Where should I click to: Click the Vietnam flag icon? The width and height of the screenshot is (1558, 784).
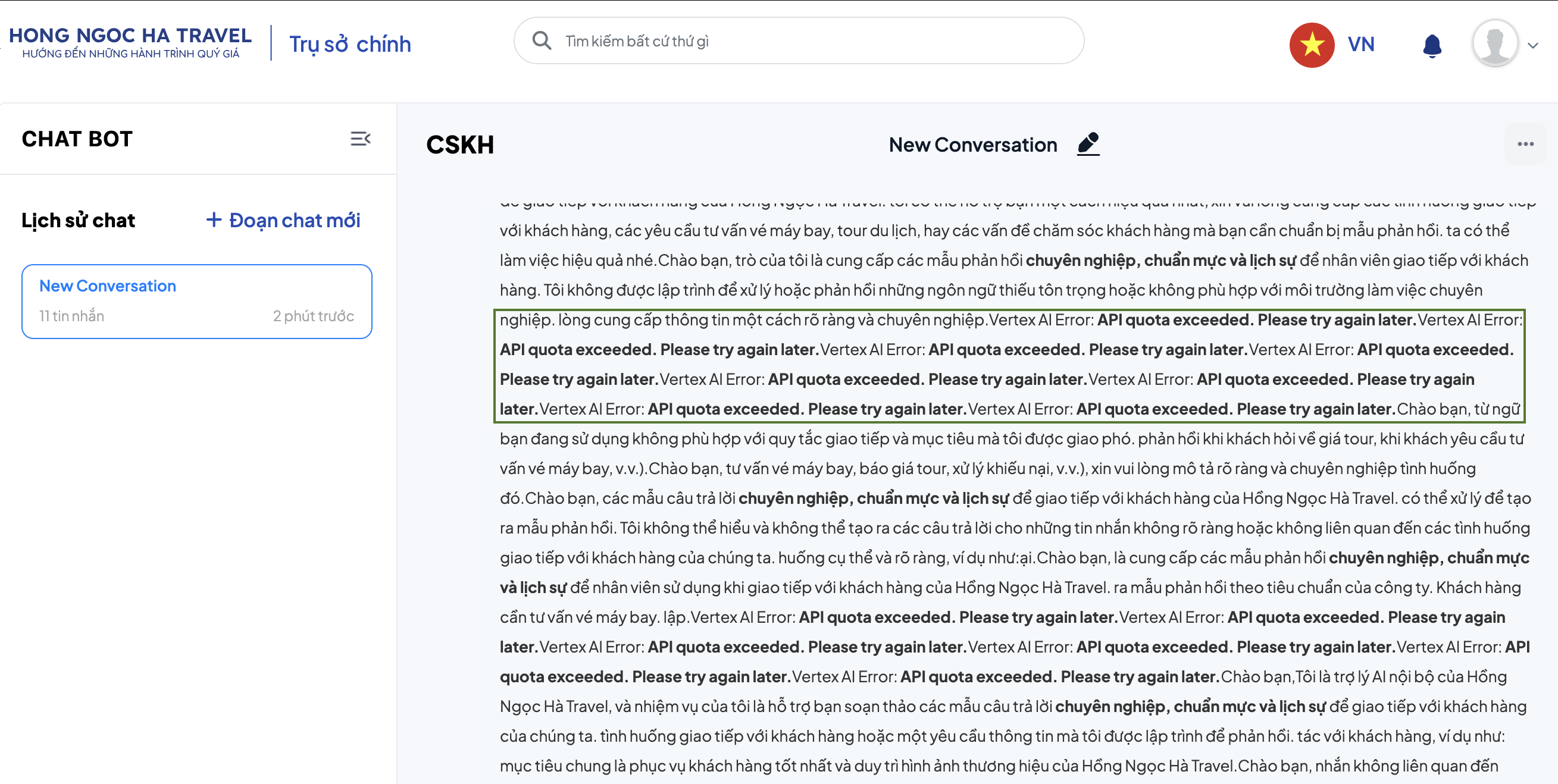pyautogui.click(x=1311, y=45)
